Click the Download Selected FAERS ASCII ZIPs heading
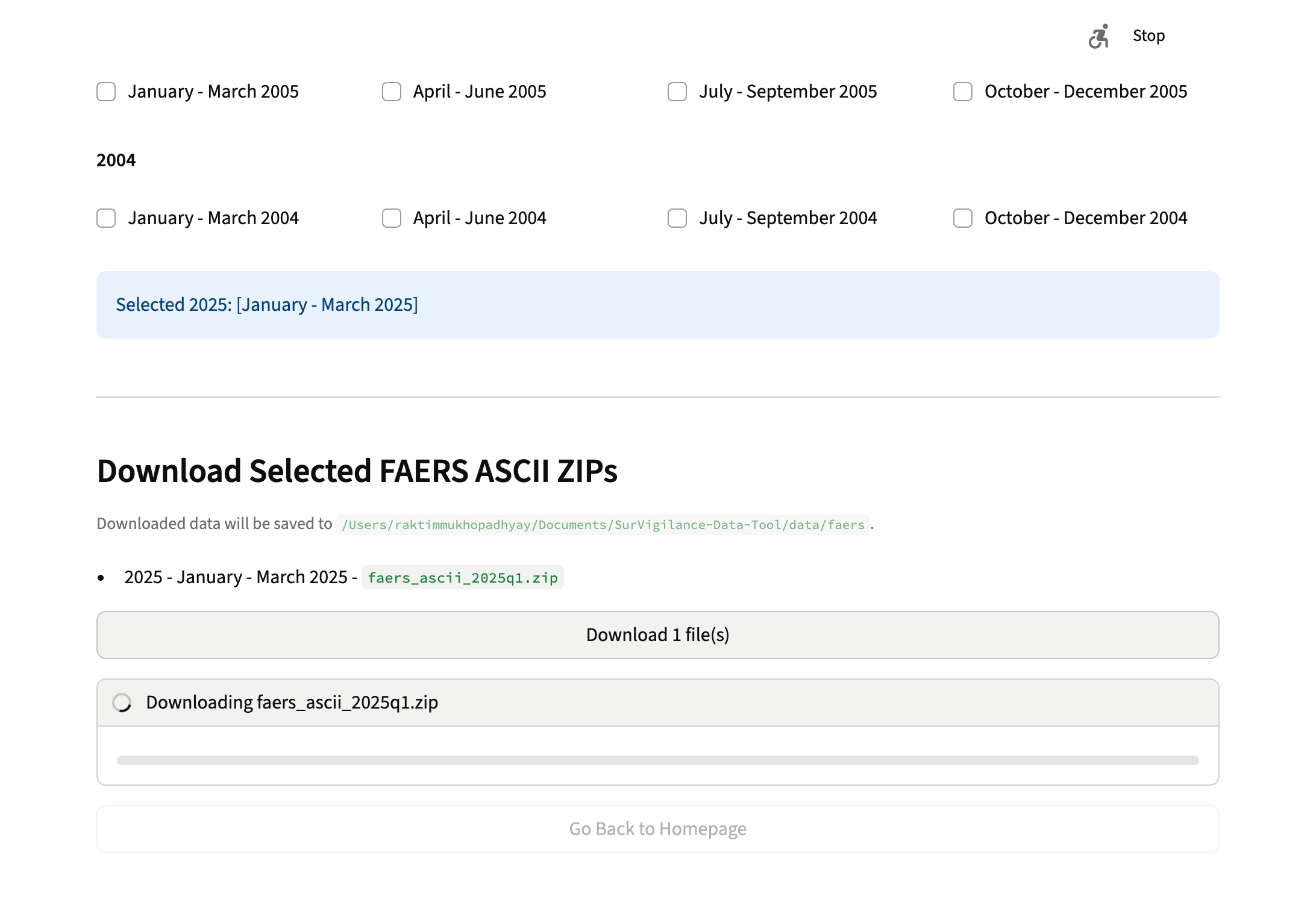Image resolution: width=1316 pixels, height=911 pixels. click(357, 471)
